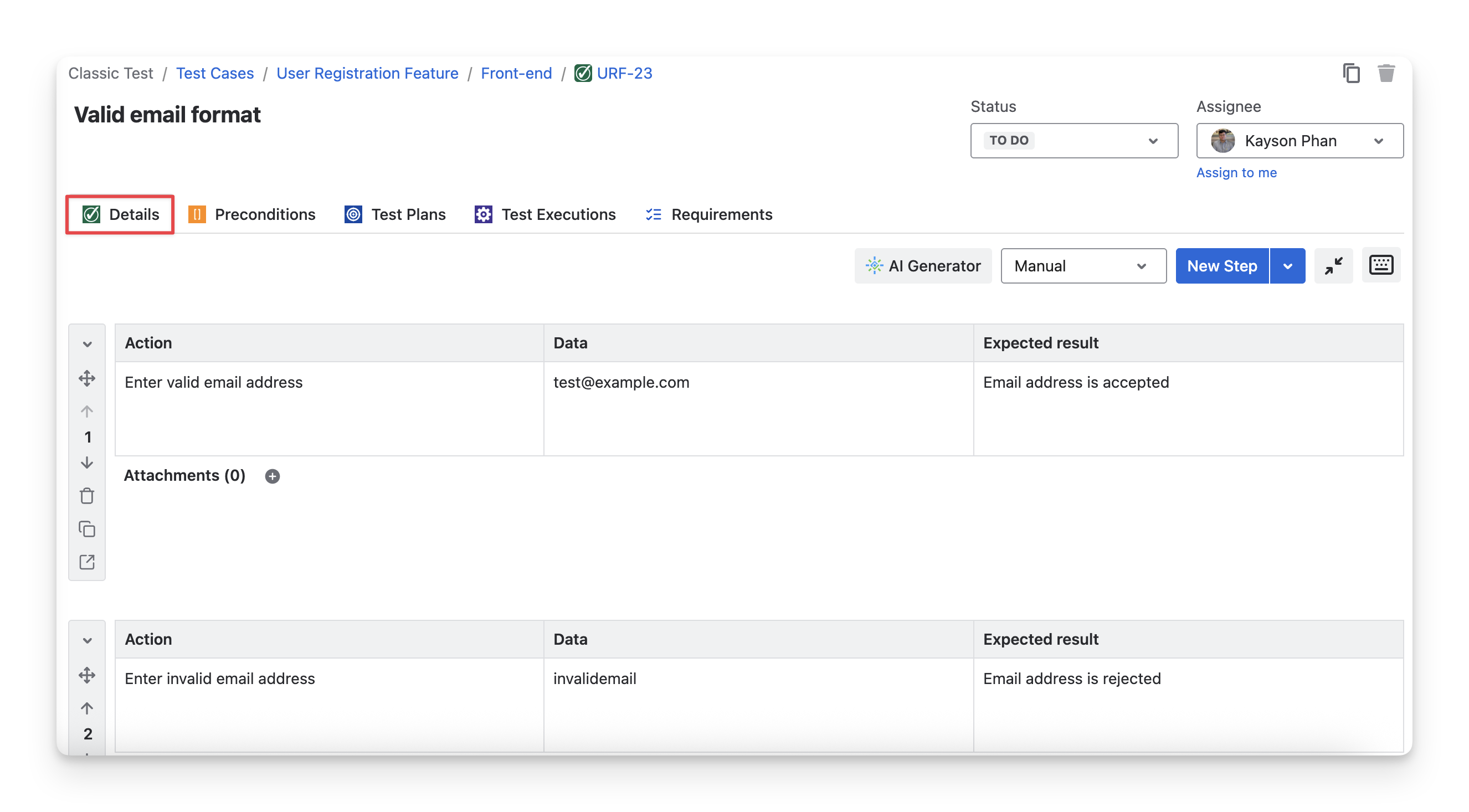Screen dimensions: 1469x812
Task: Click the AI Generator button
Action: click(x=923, y=266)
